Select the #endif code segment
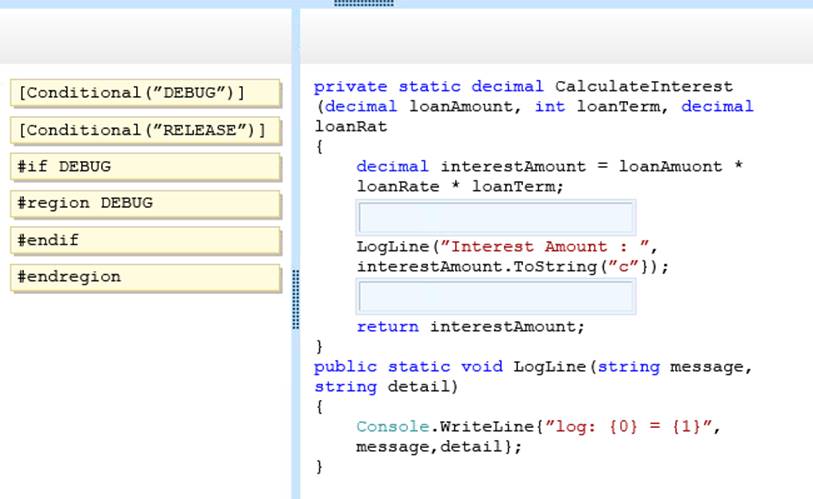 [x=145, y=241]
